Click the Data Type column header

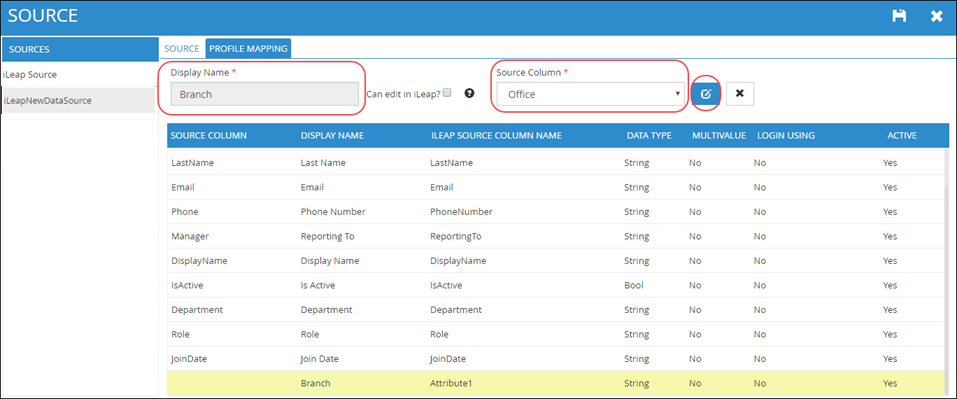649,135
